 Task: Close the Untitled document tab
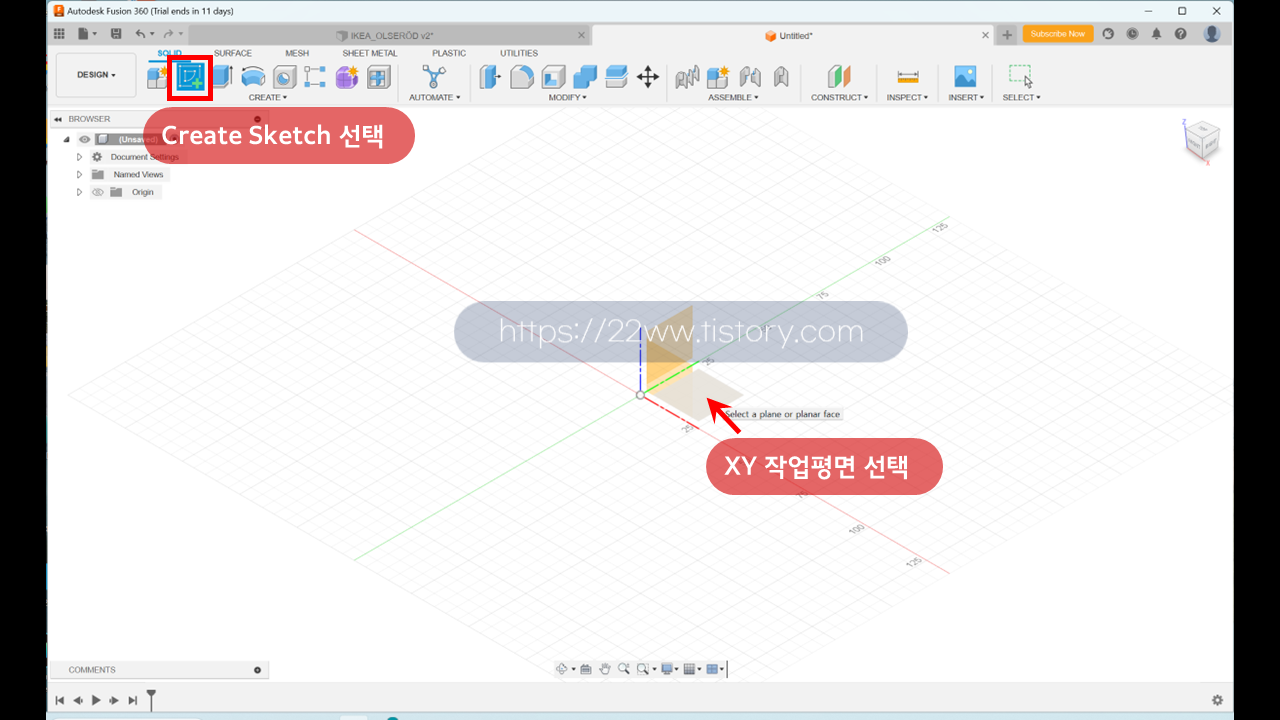coord(985,35)
